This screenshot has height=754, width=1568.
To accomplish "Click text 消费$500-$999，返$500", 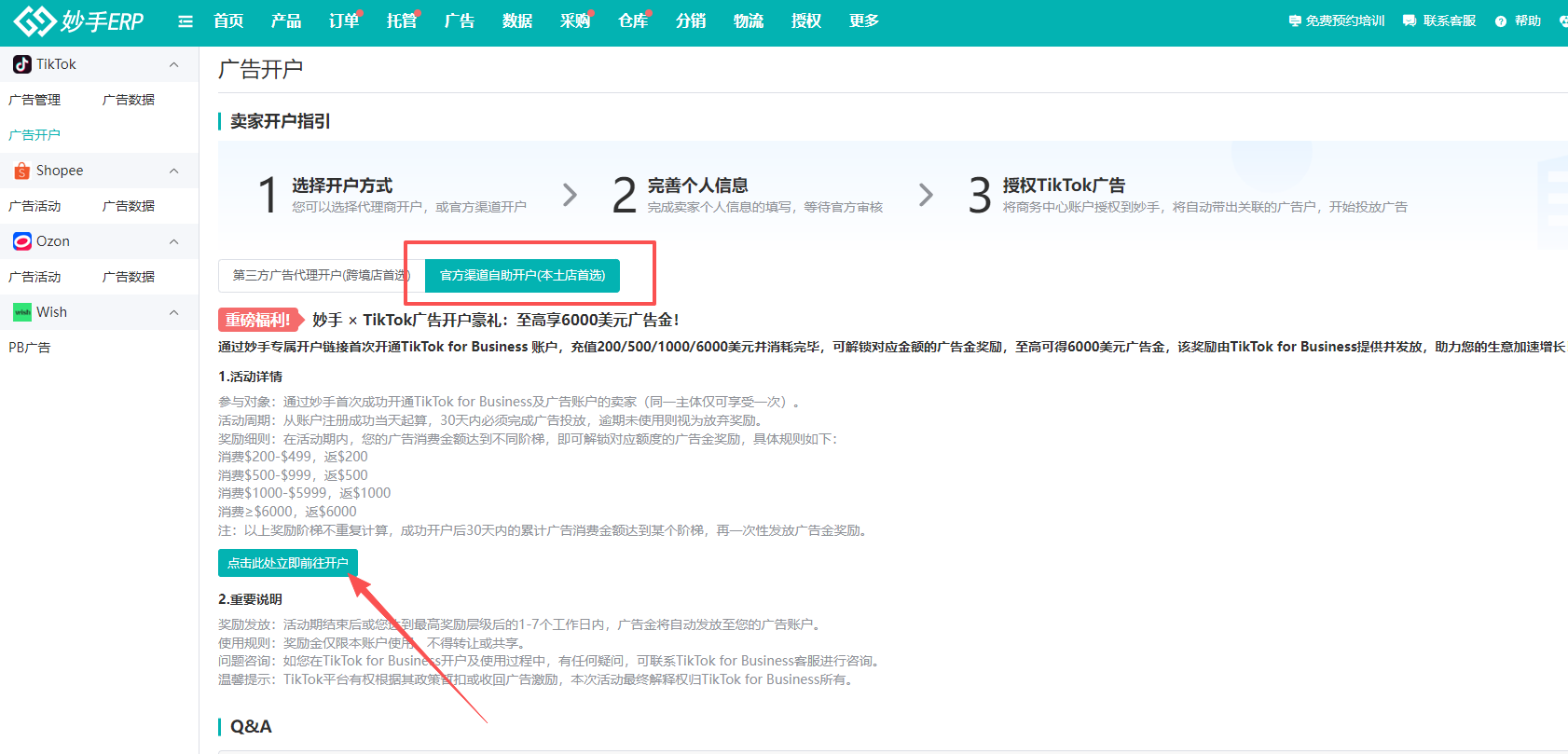I will pyautogui.click(x=293, y=475).
